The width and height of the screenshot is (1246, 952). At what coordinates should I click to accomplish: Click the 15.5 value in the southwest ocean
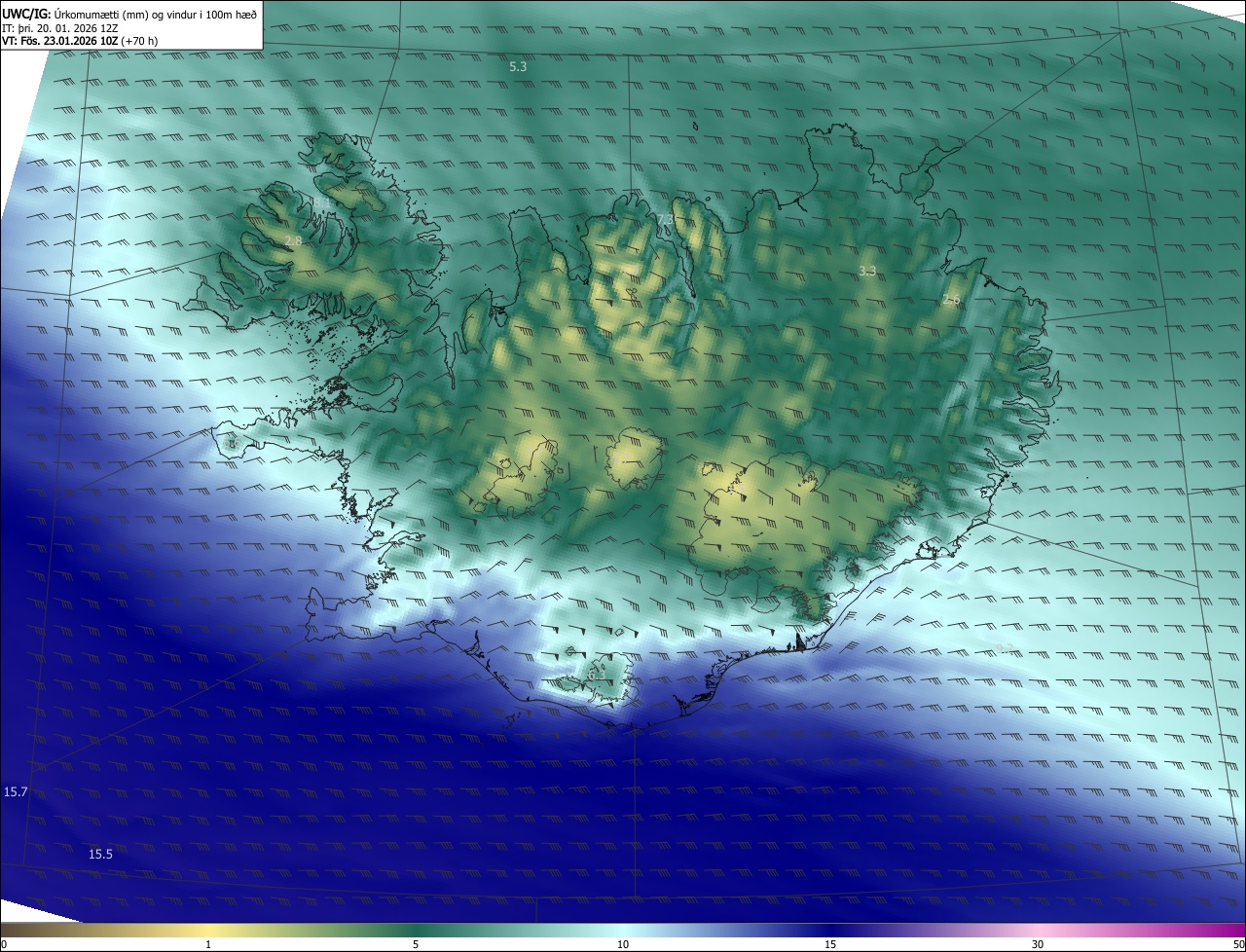[x=100, y=855]
